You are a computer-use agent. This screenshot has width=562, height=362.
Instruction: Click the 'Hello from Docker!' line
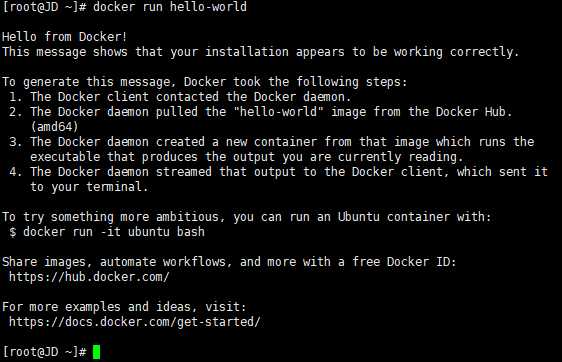coord(65,37)
